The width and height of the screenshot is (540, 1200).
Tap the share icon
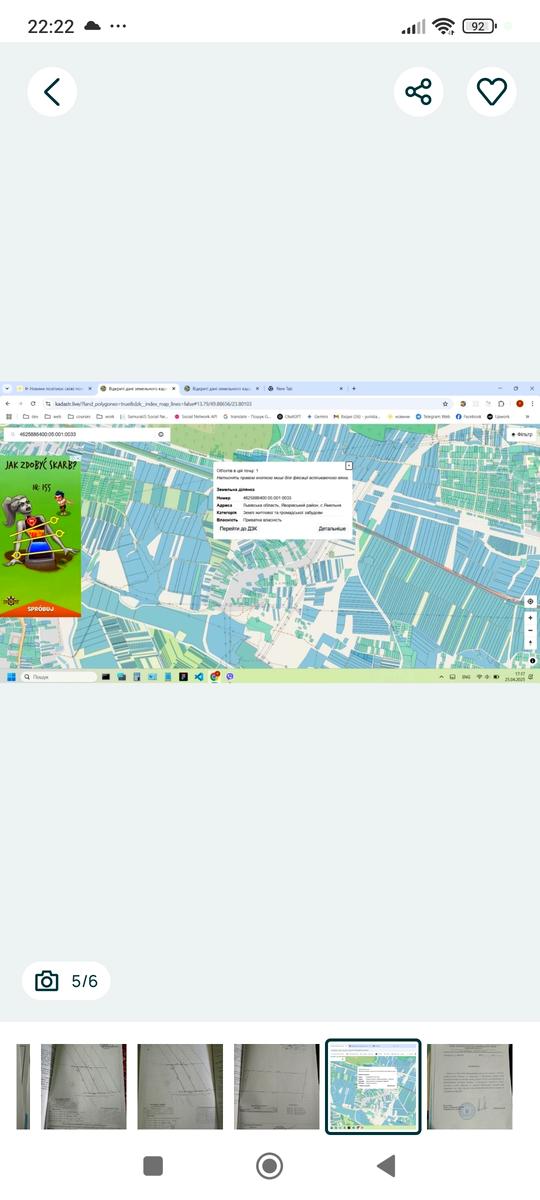(418, 92)
